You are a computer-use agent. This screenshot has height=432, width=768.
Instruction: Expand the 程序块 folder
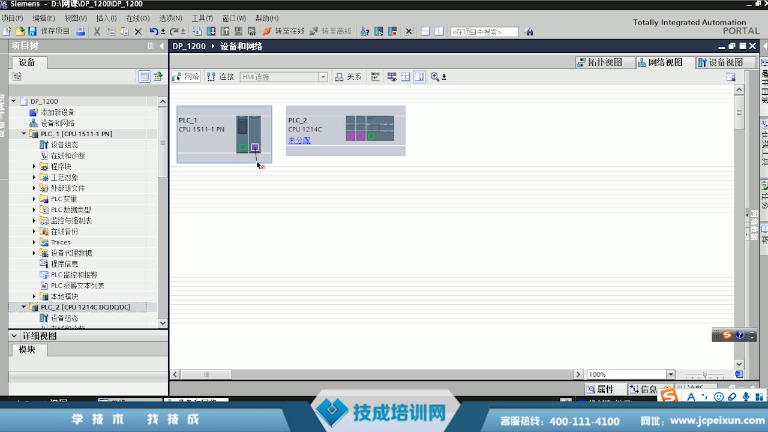(34, 167)
